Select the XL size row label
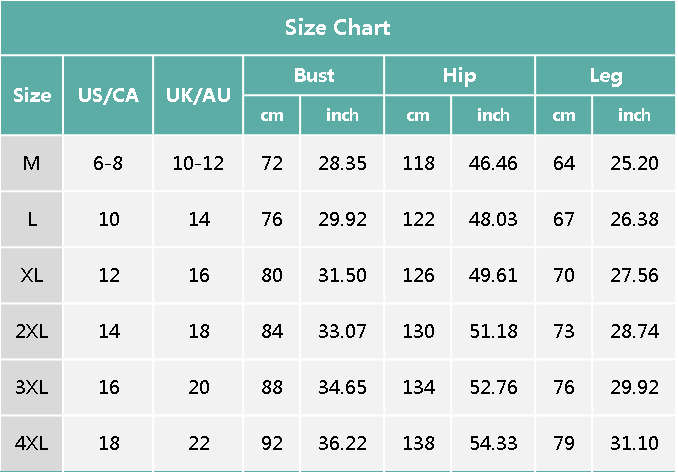 (32, 275)
